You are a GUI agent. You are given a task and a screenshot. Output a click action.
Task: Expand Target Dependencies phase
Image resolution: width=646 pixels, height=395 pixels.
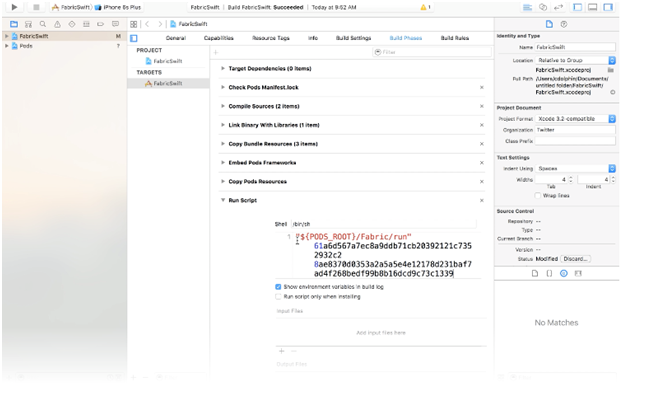point(223,68)
